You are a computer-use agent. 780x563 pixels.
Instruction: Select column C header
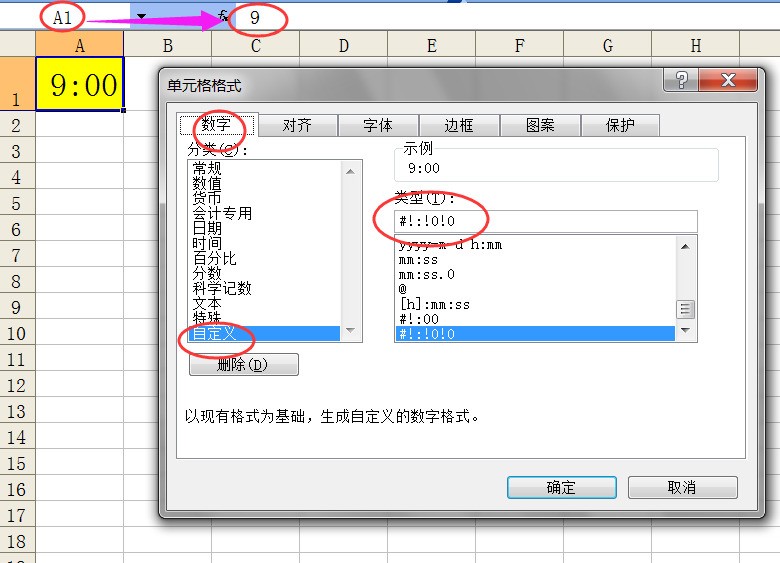[x=256, y=46]
